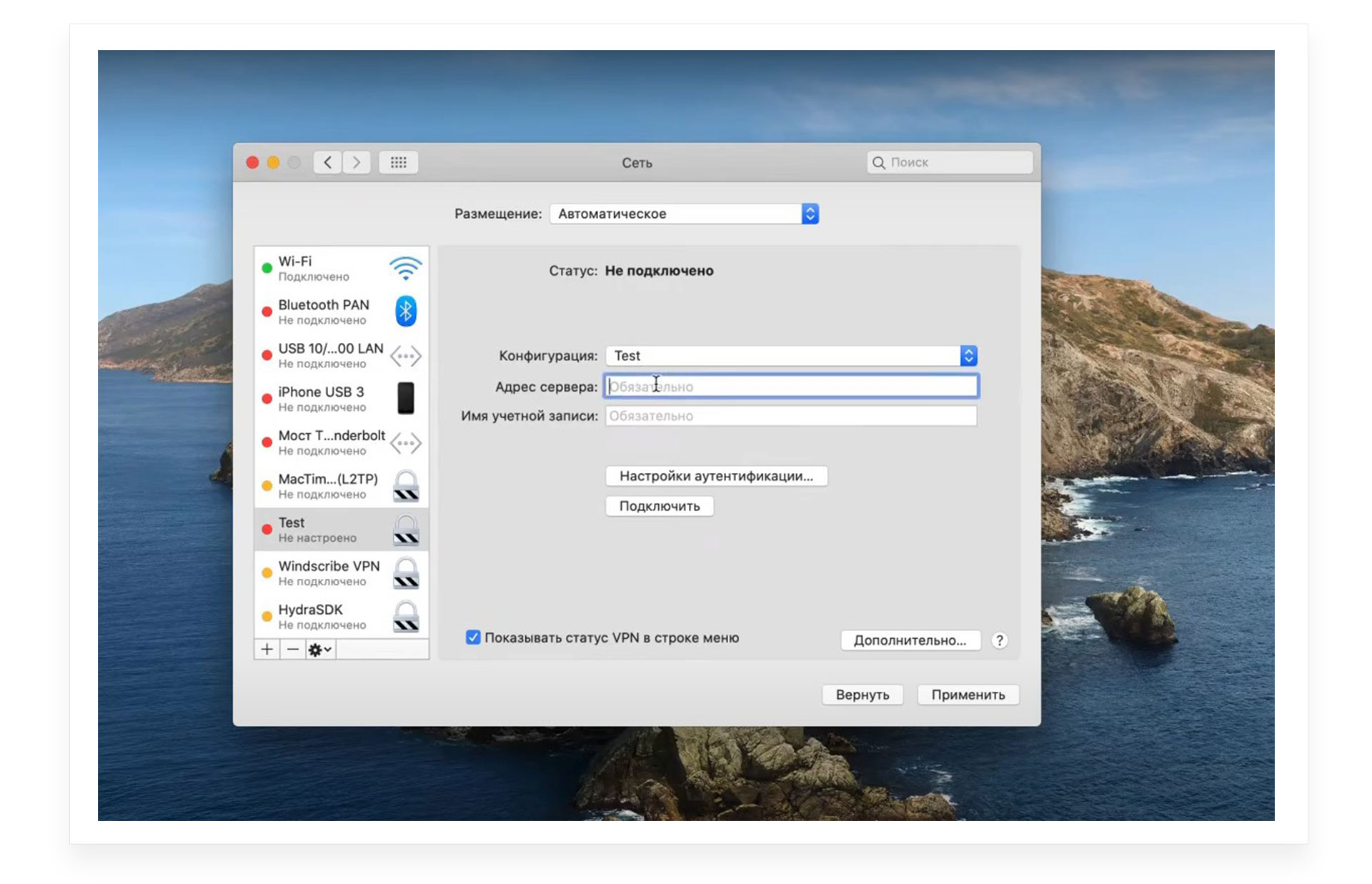This screenshot has height=884, width=1372.
Task: Remove selected service with minus button
Action: click(292, 649)
